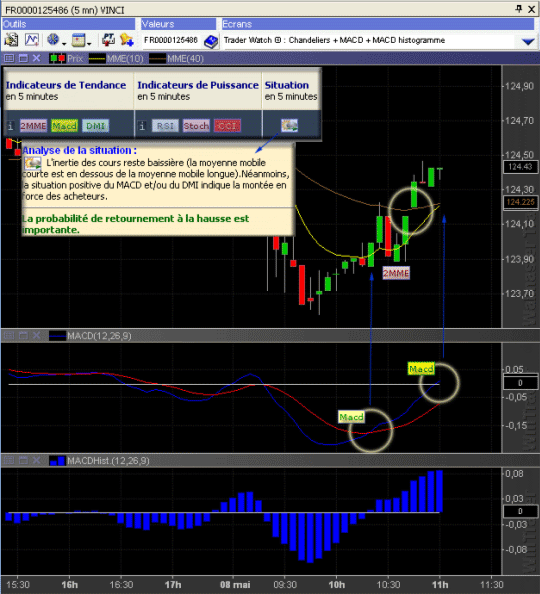The height and width of the screenshot is (594, 540).
Task: Click the Stoch power indicator button
Action: [196, 126]
